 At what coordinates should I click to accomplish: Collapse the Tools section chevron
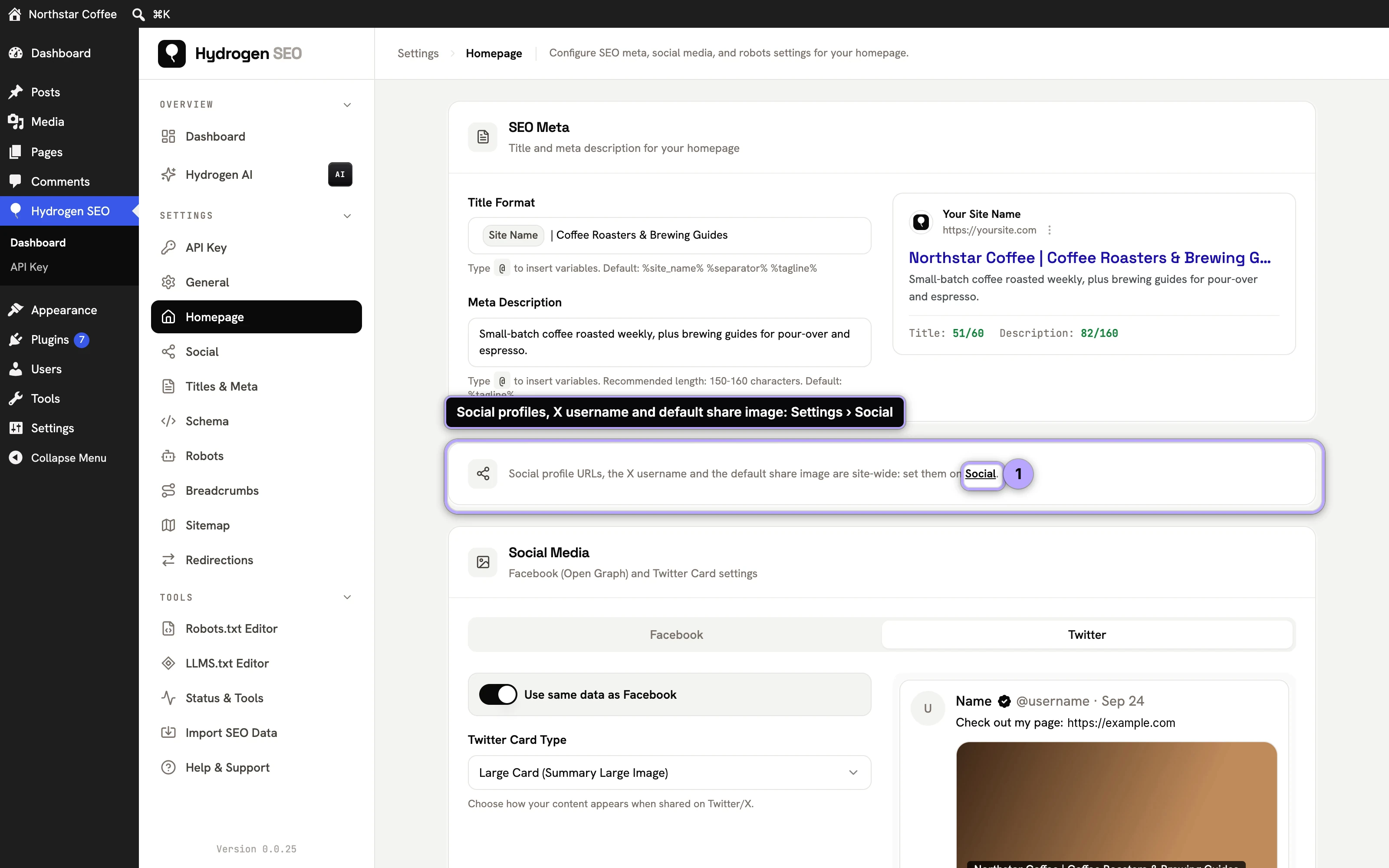tap(347, 597)
